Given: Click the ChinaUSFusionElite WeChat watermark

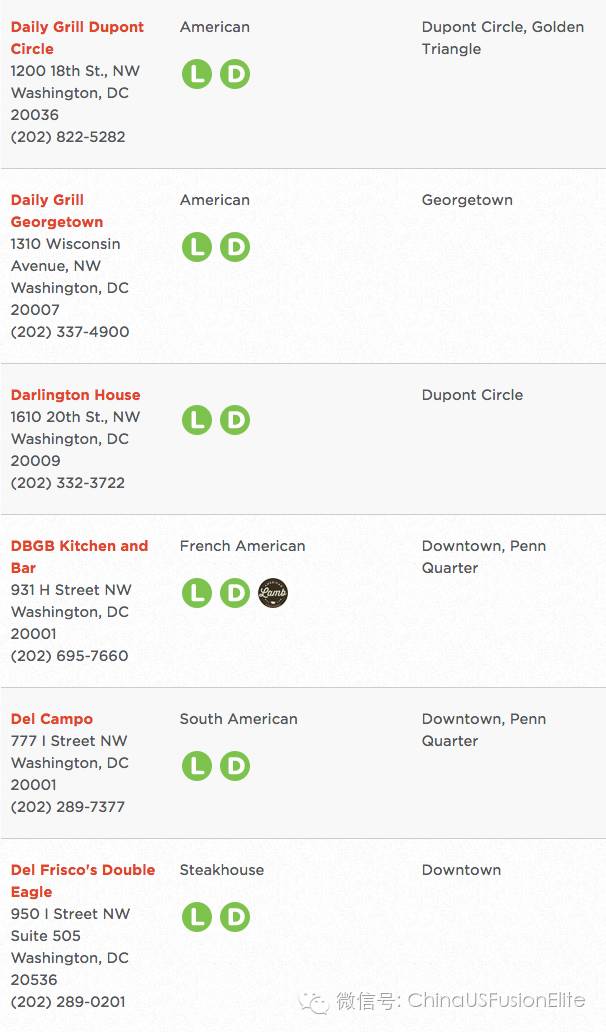Looking at the screenshot, I should point(442,1001).
